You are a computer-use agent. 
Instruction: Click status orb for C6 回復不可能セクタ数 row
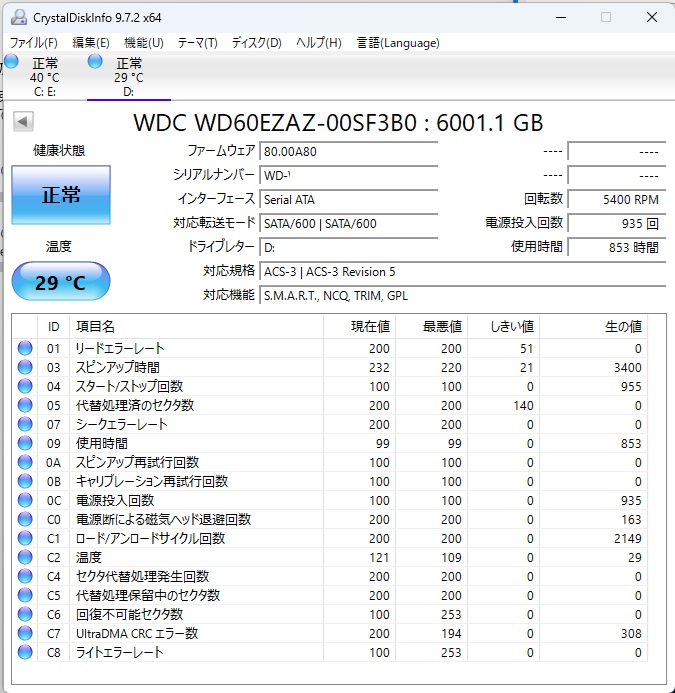coord(25,614)
